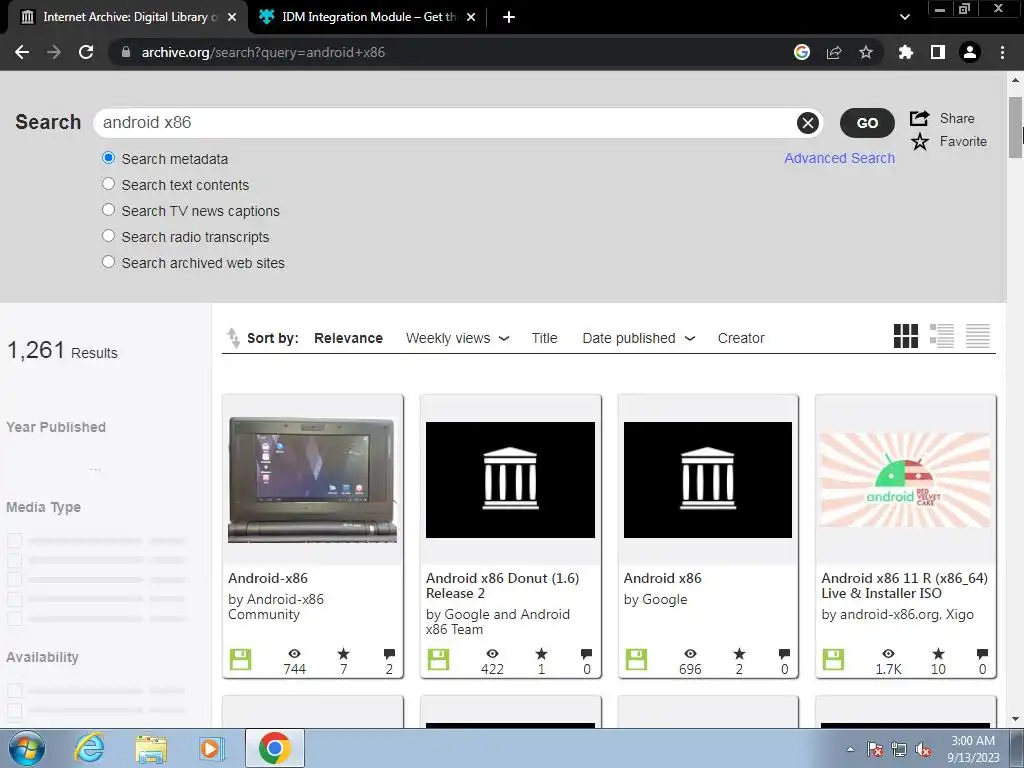Open Windows Start menu
Screen dimensions: 1024x768
[x=27, y=748]
